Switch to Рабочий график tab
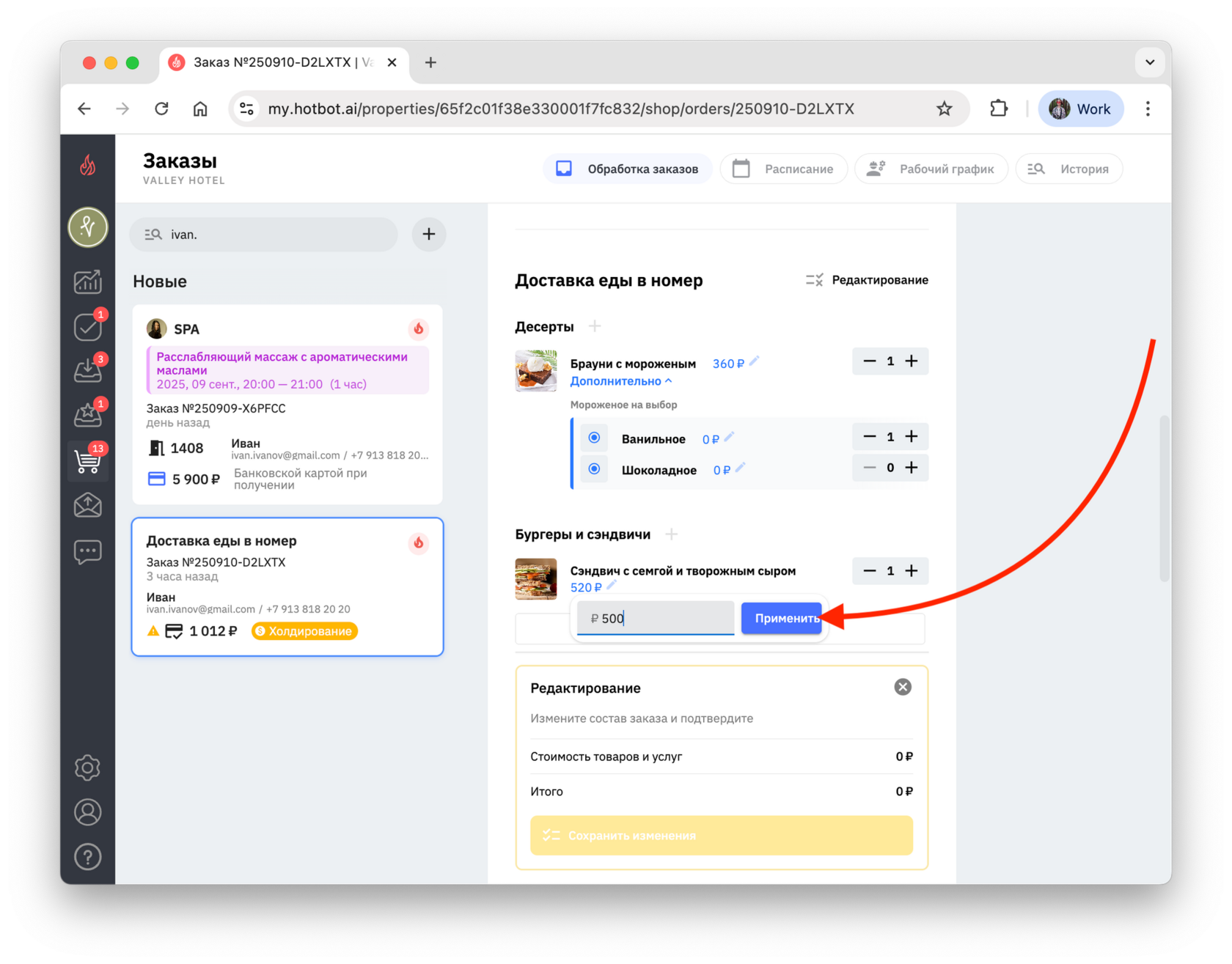This screenshot has width=1232, height=964. coord(931,169)
